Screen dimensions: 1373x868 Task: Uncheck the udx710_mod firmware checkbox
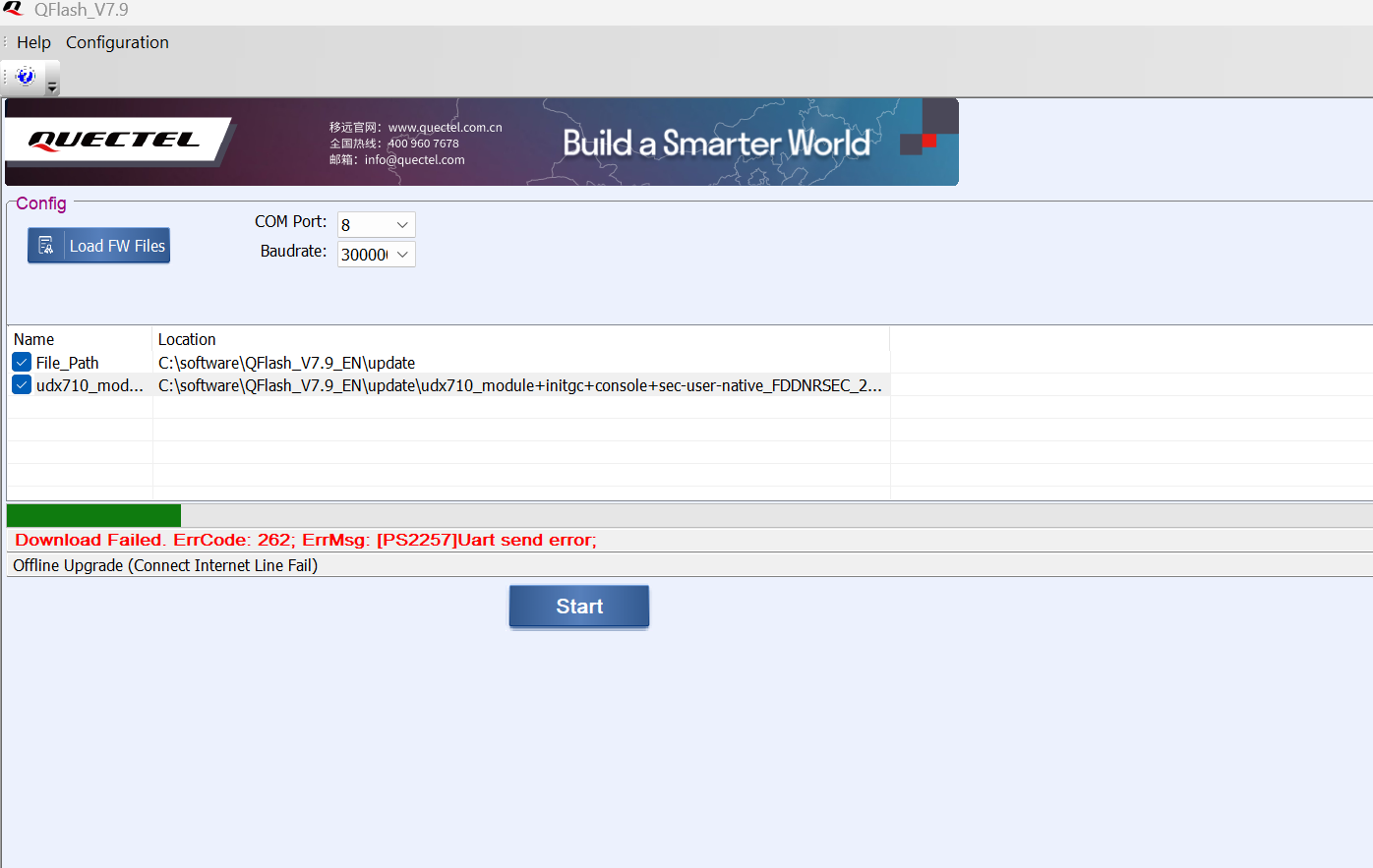point(22,385)
